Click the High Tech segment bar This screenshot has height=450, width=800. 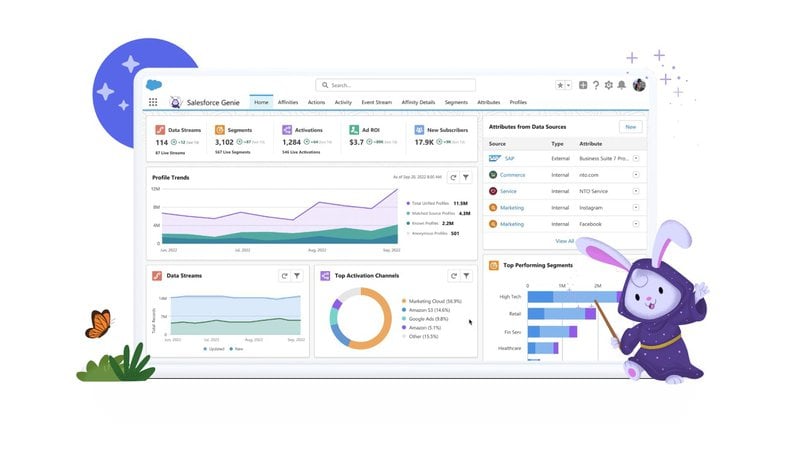click(574, 296)
